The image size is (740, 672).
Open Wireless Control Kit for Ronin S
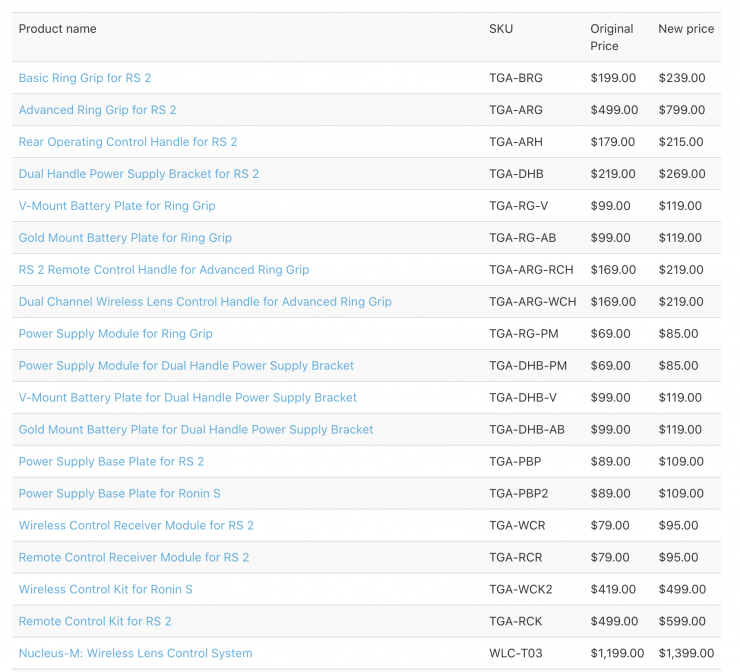[106, 590]
